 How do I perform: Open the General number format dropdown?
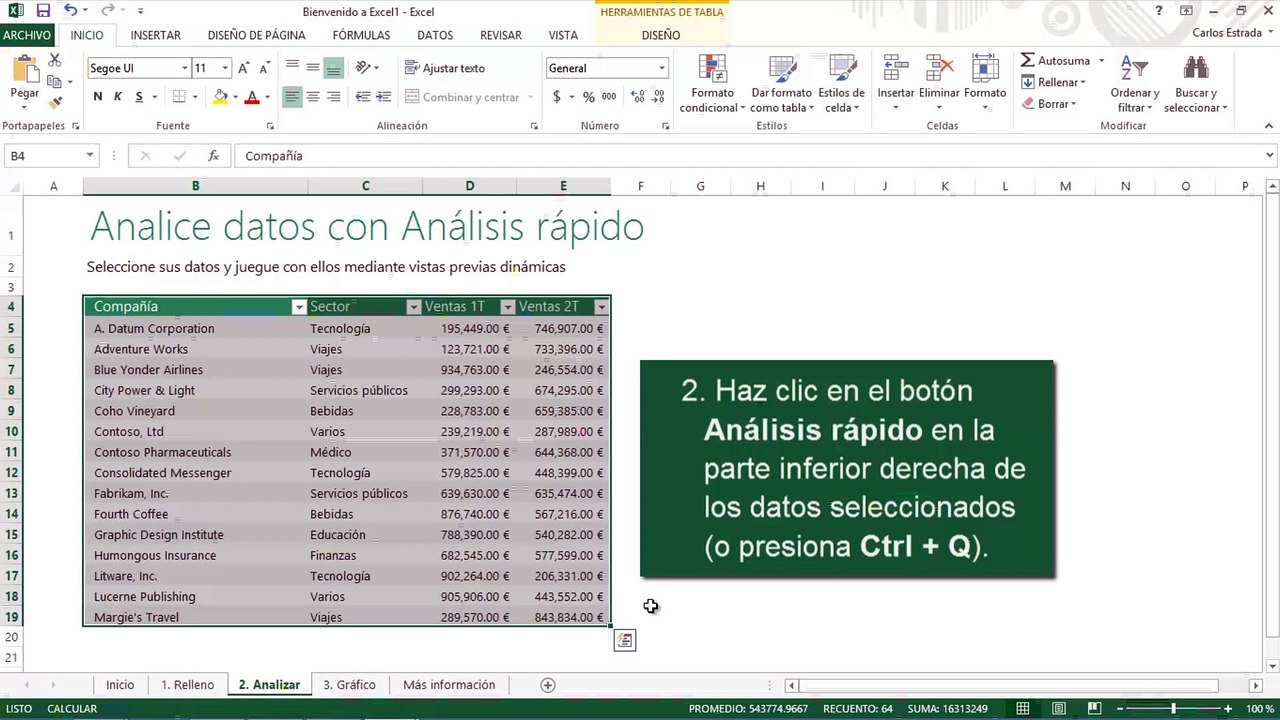[x=661, y=68]
